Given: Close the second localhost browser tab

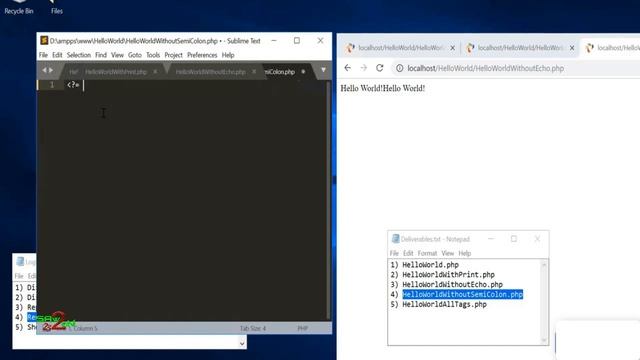Looking at the screenshot, I should pos(572,48).
